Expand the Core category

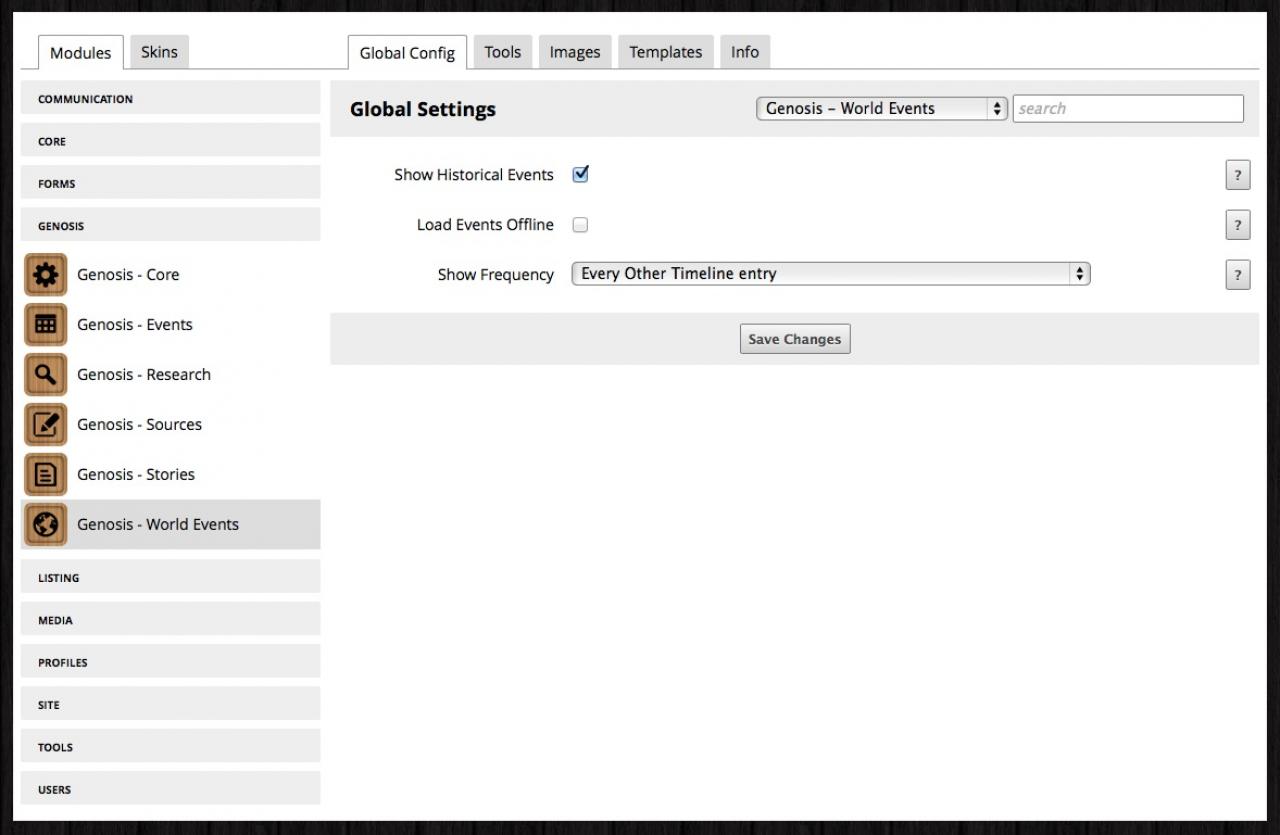point(170,141)
